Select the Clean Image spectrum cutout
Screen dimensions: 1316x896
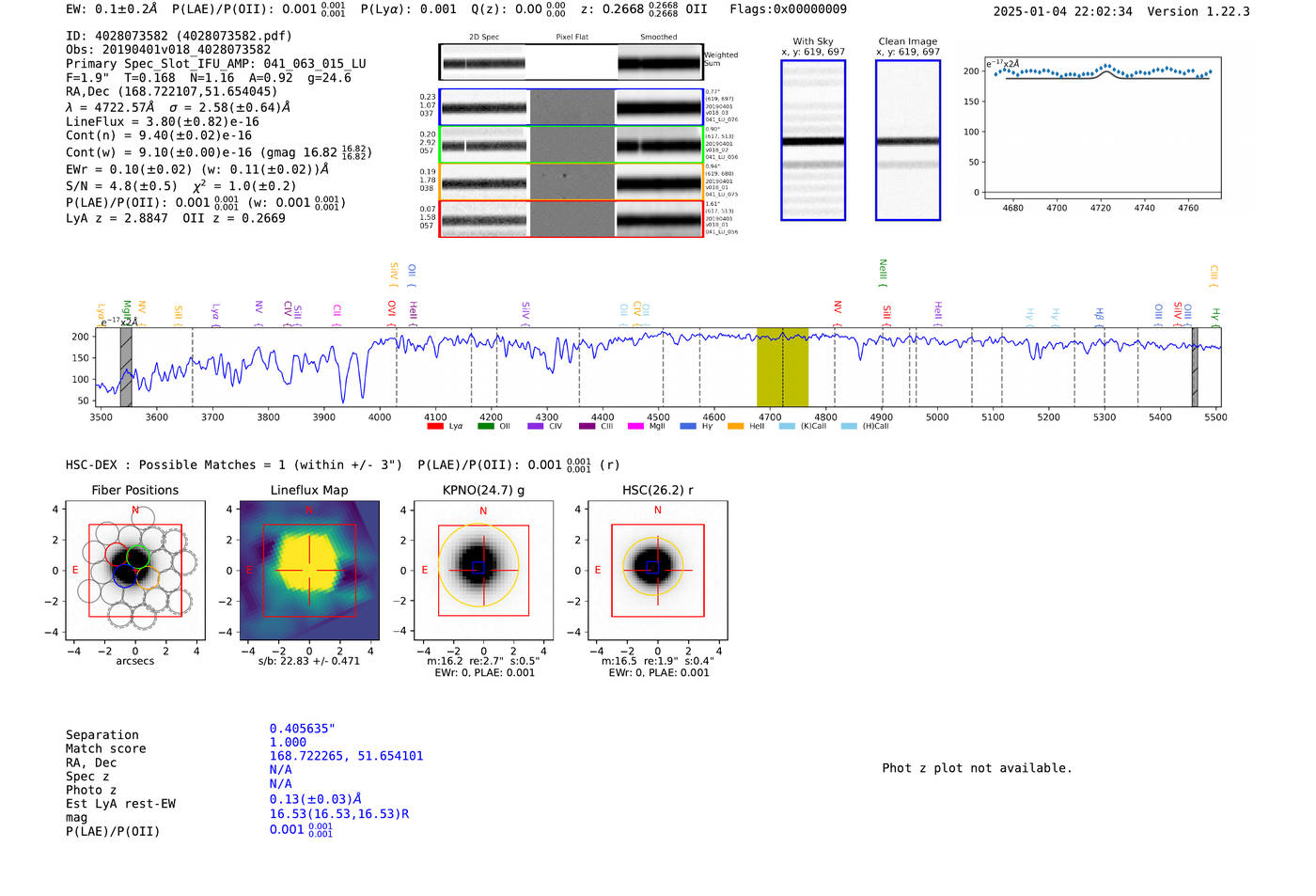pos(908,141)
